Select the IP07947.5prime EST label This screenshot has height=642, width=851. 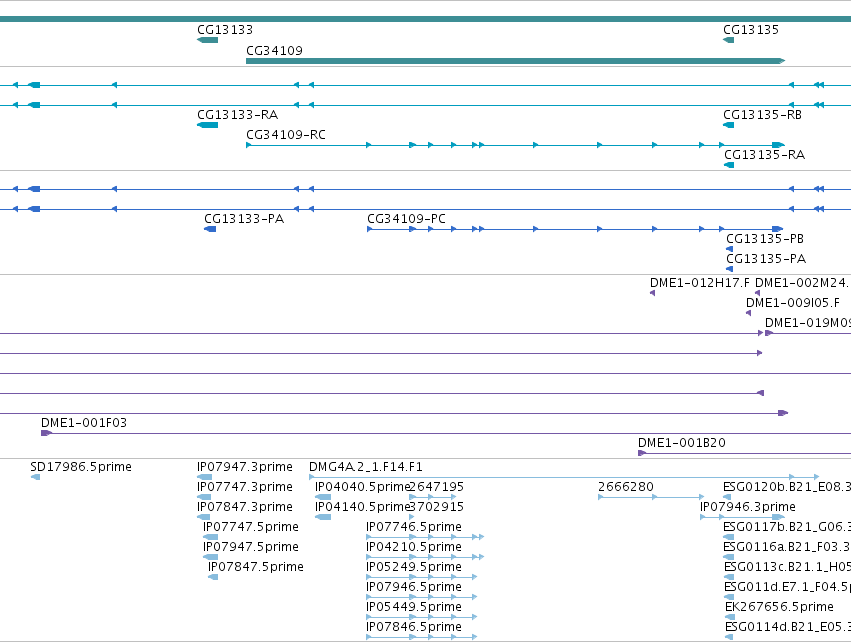point(250,547)
